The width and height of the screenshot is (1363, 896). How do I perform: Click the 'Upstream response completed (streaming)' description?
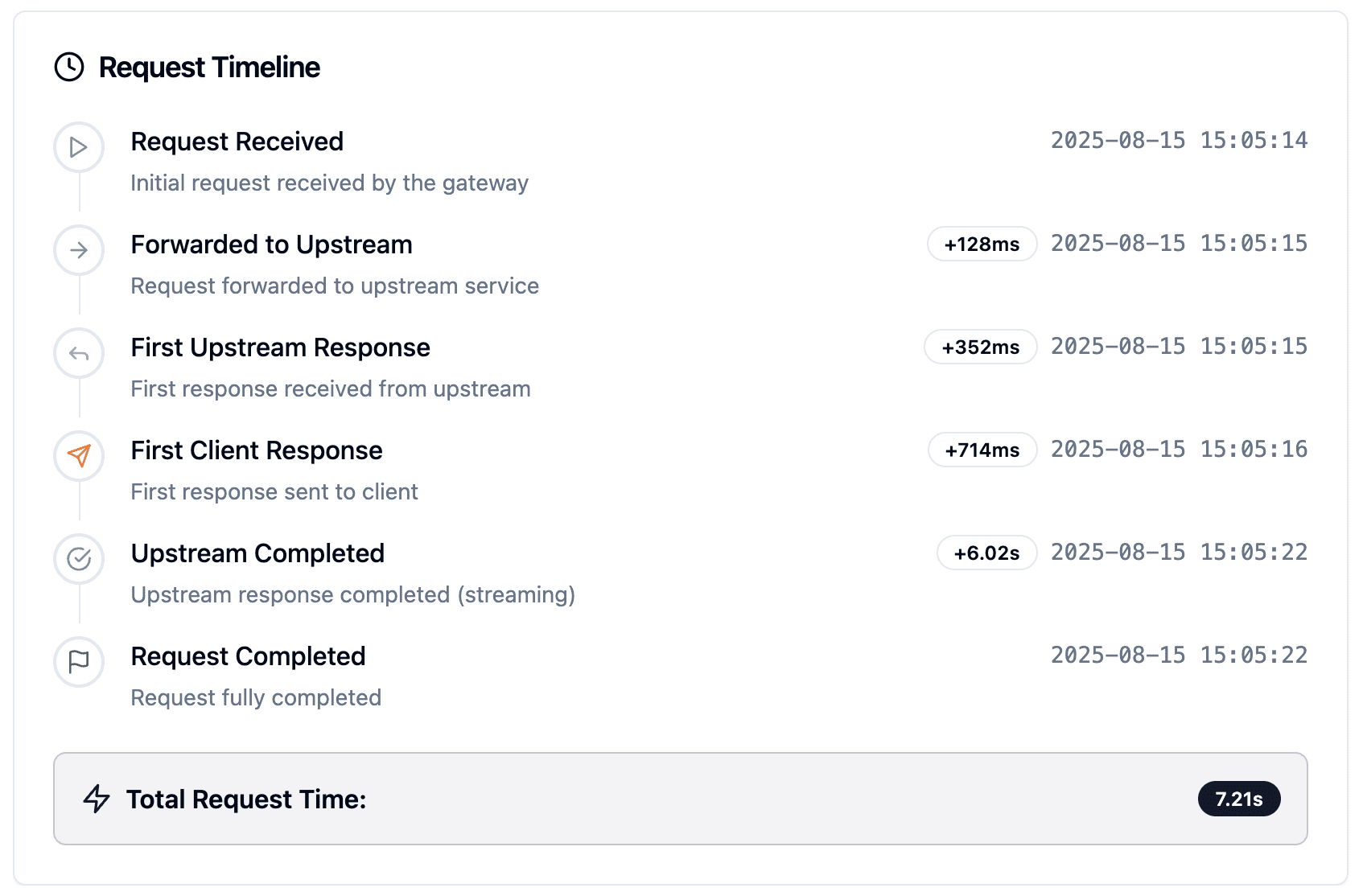click(x=352, y=594)
